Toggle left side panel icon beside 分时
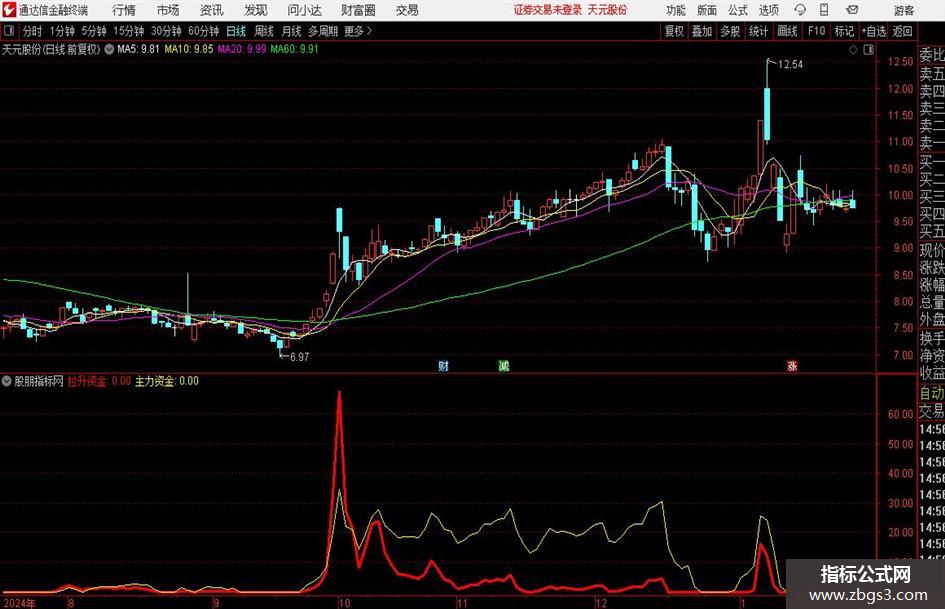 point(8,31)
